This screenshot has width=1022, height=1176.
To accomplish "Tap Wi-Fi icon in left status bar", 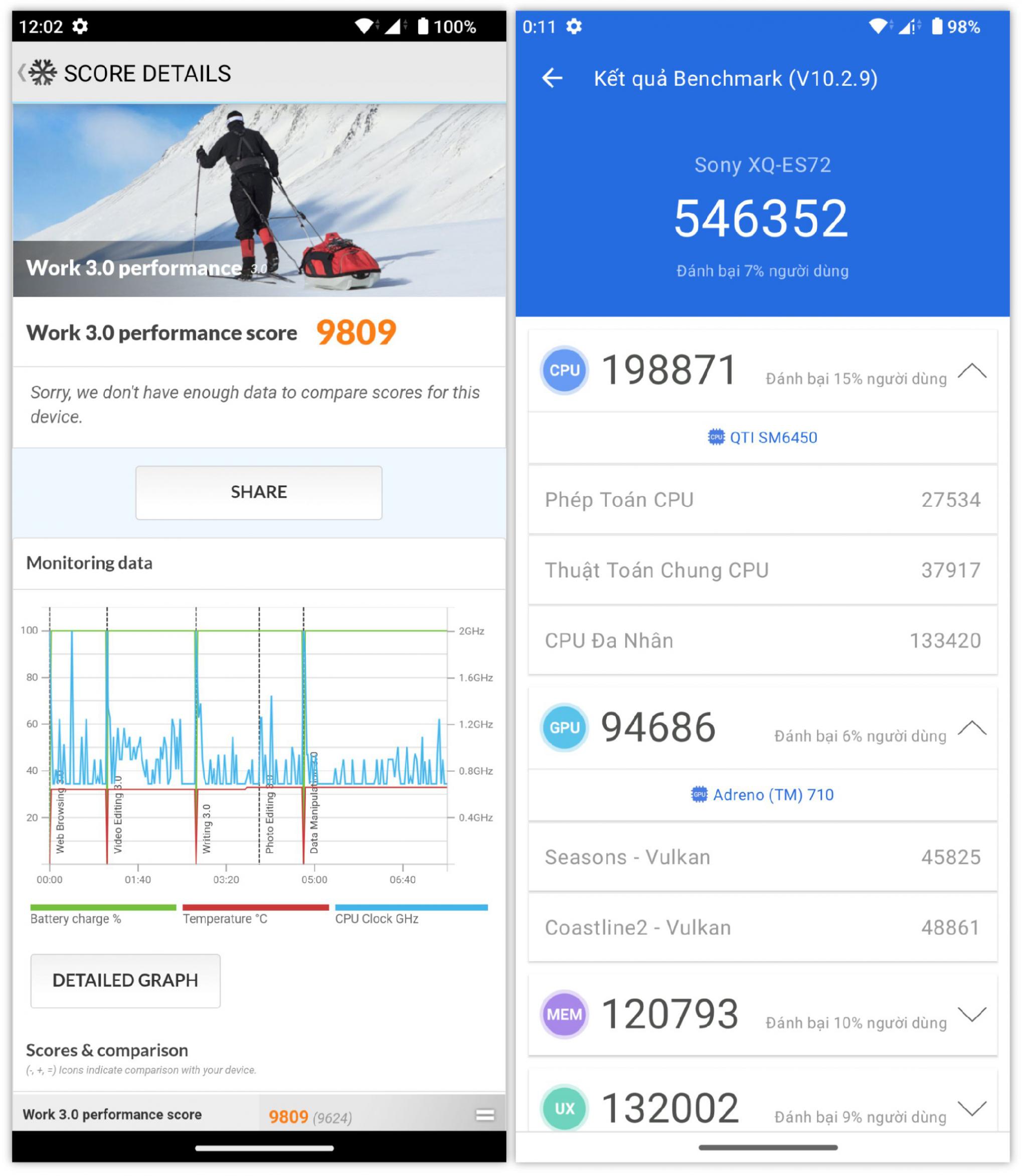I will [x=364, y=26].
